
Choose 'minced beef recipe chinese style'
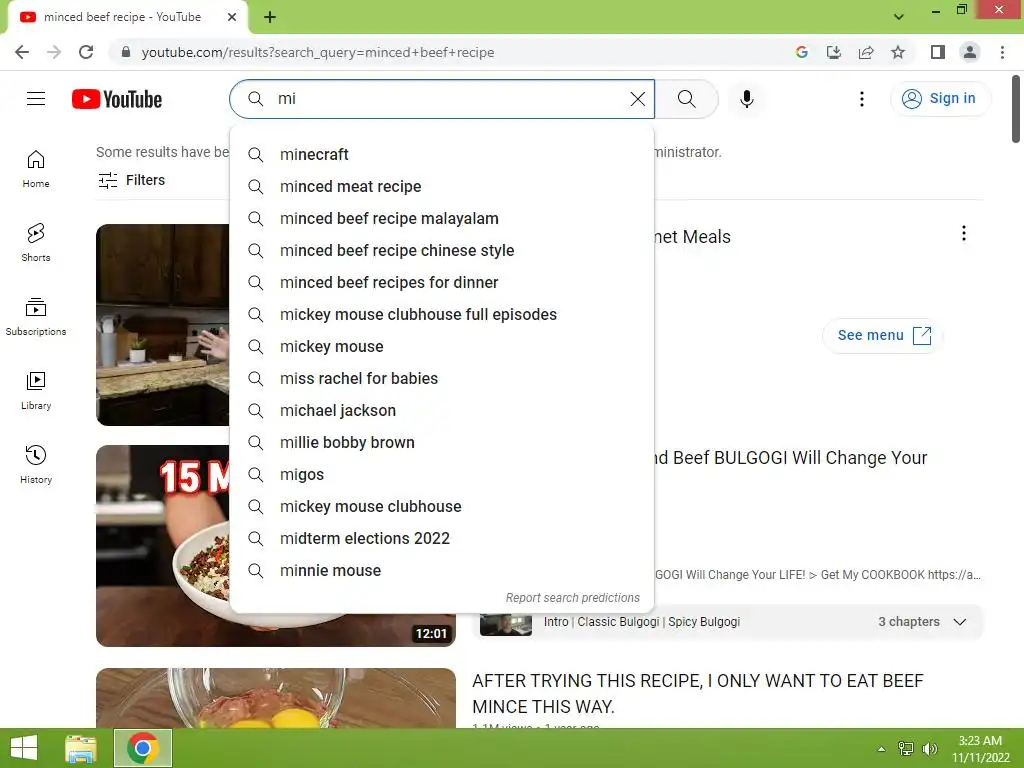tap(441, 250)
